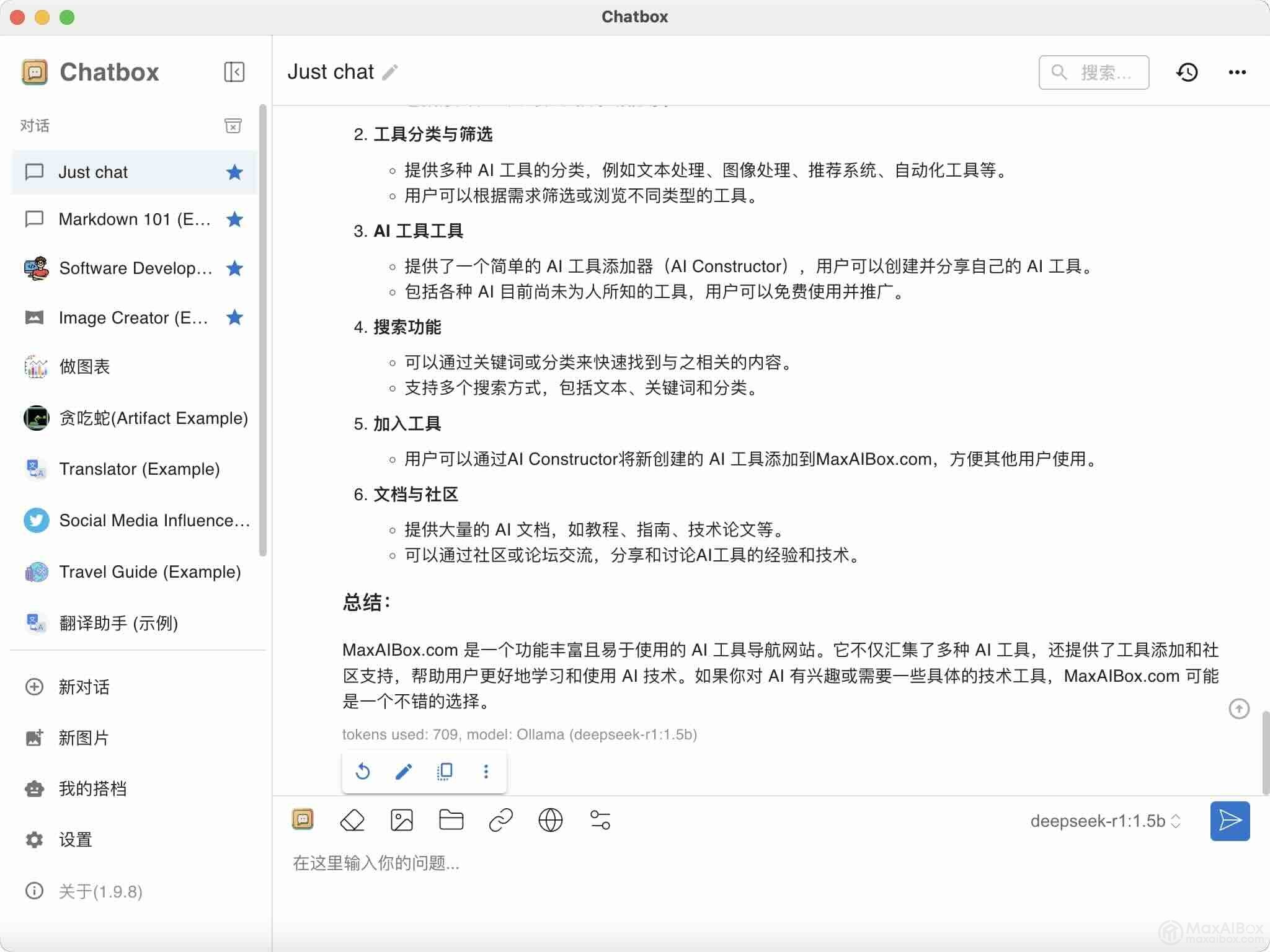Screen dimensions: 1270x952
Task: Toggle web browsing with the globe icon
Action: pos(550,820)
